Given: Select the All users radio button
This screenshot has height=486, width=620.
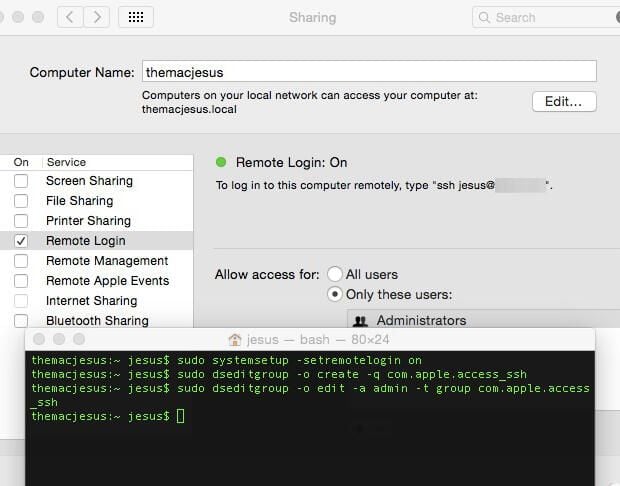Looking at the screenshot, I should coord(335,274).
